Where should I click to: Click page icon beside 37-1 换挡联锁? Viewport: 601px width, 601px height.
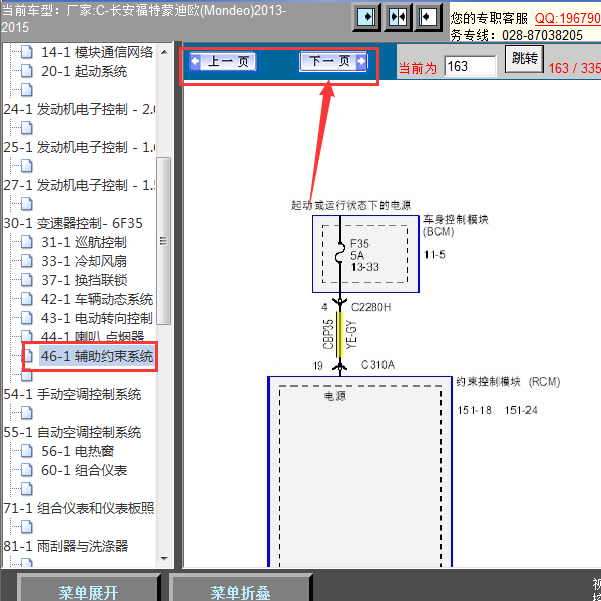coord(26,280)
